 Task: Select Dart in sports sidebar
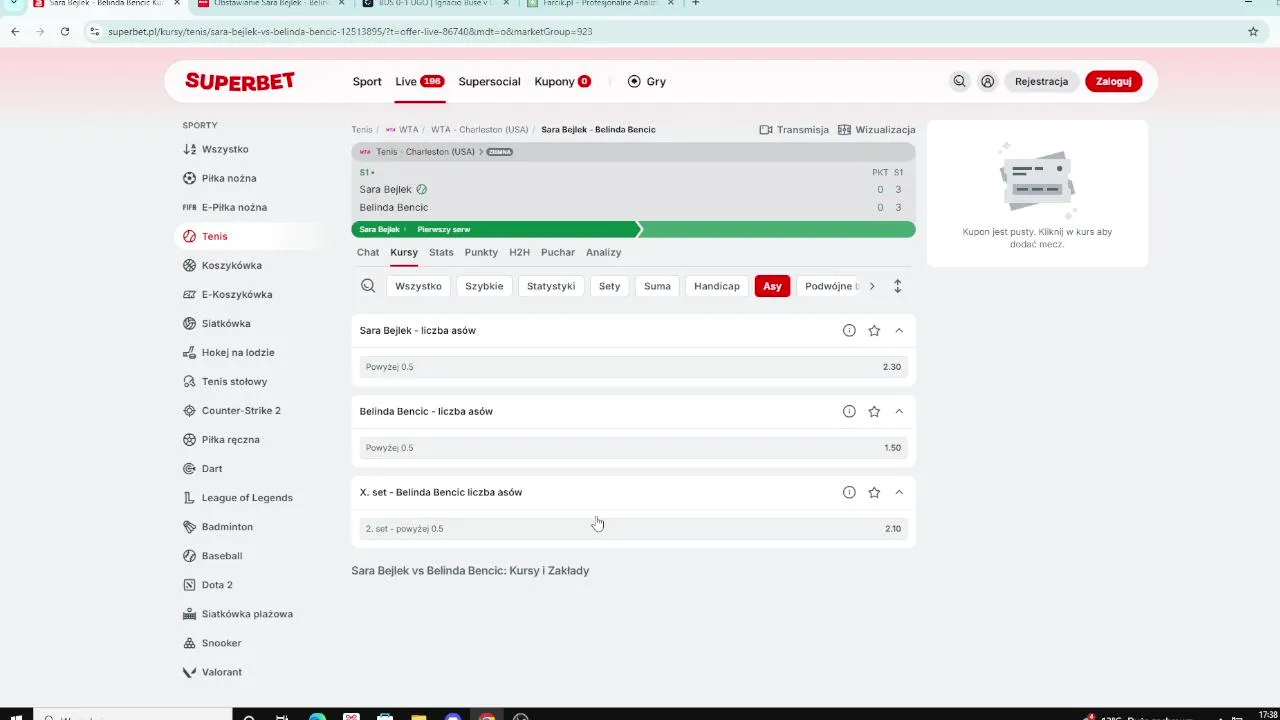(x=212, y=468)
